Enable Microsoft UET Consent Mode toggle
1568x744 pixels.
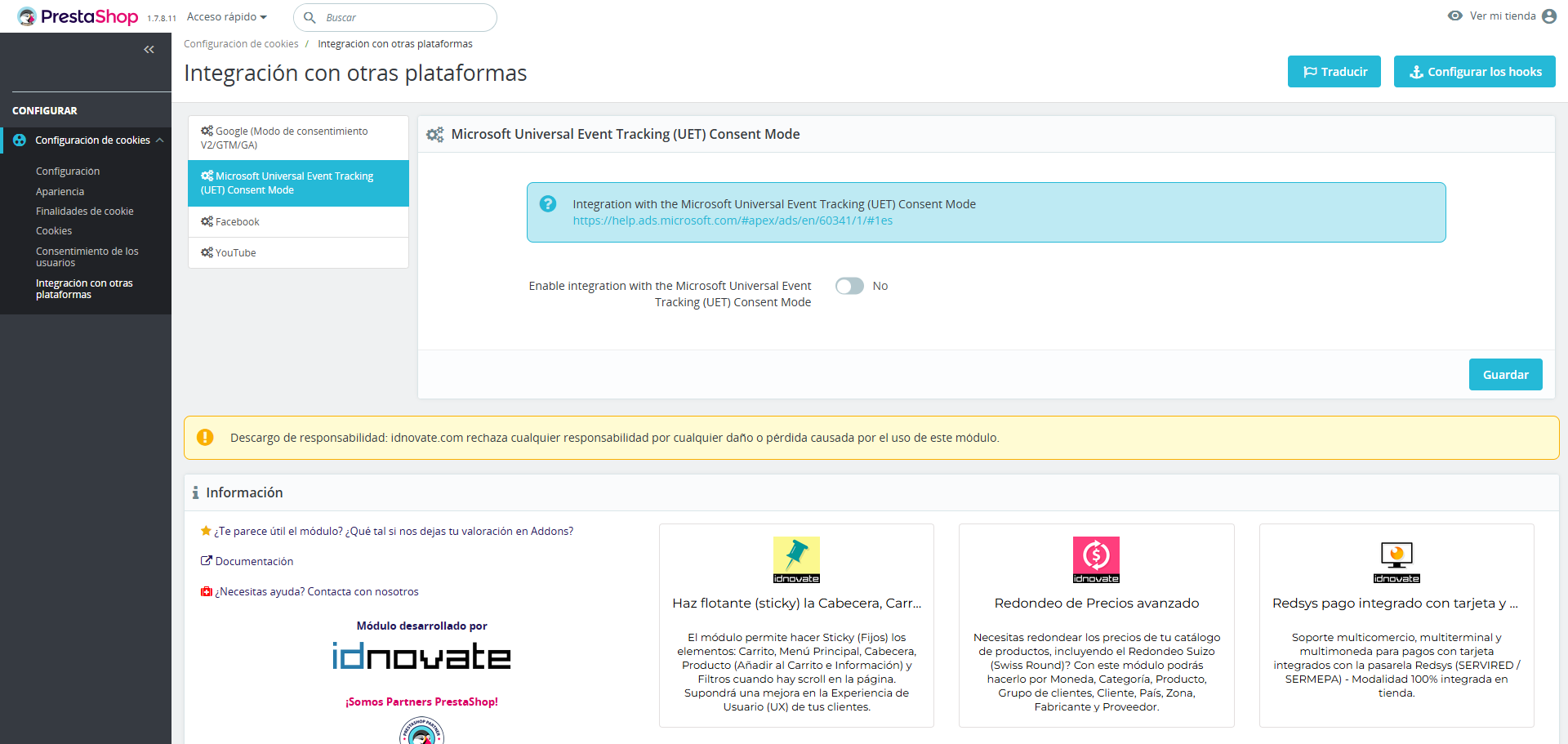coord(849,286)
